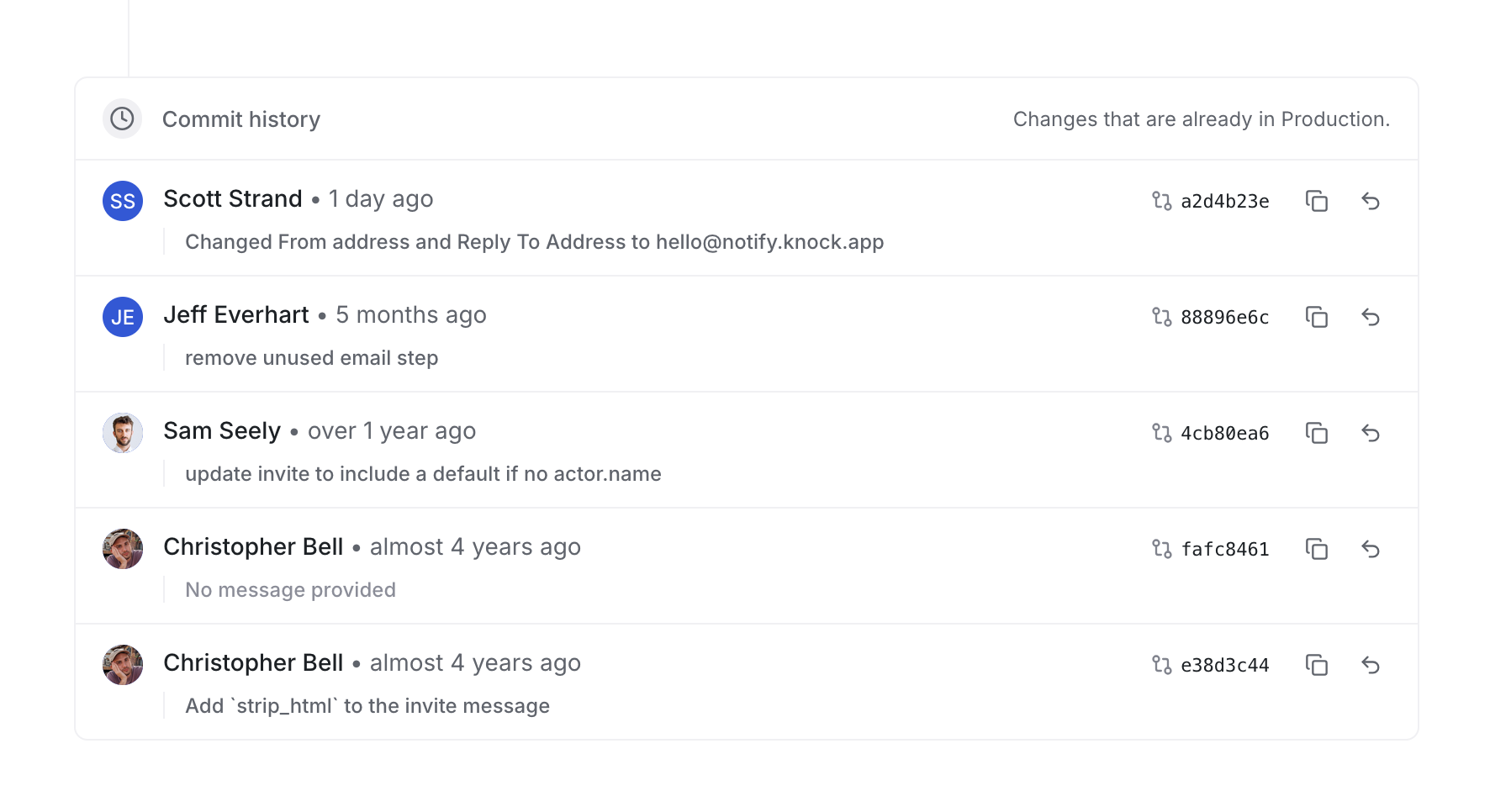
Task: Click the branch icon next to a2d4b23e
Action: [1161, 201]
